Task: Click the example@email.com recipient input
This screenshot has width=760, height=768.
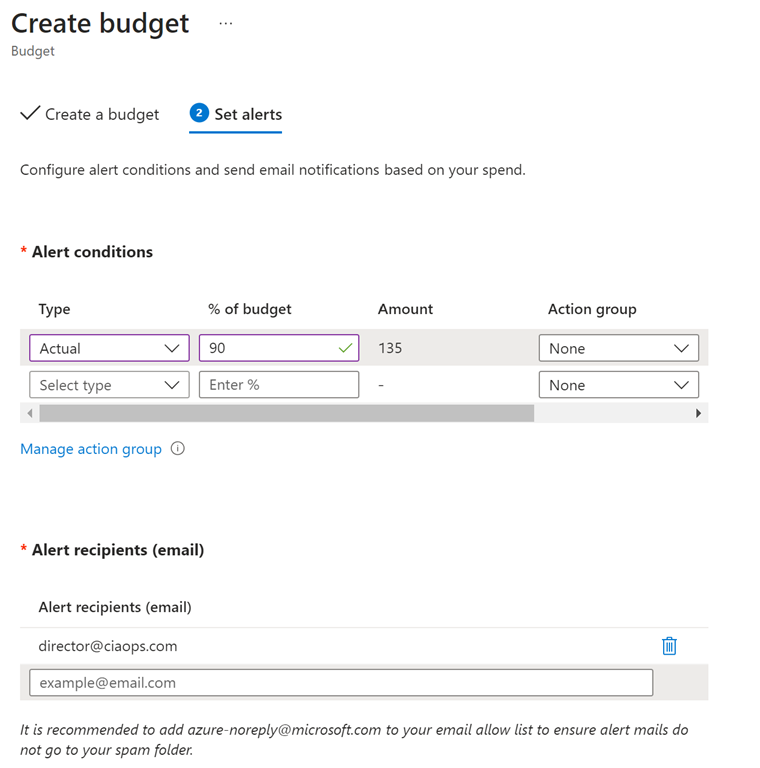Action: [341, 683]
